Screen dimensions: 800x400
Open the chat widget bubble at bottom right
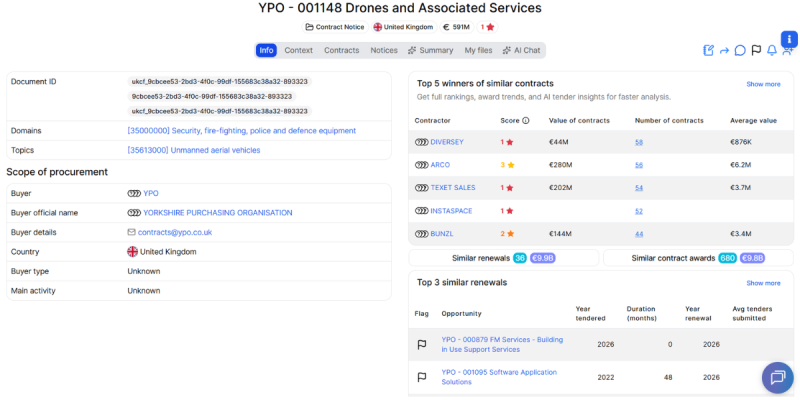click(778, 378)
